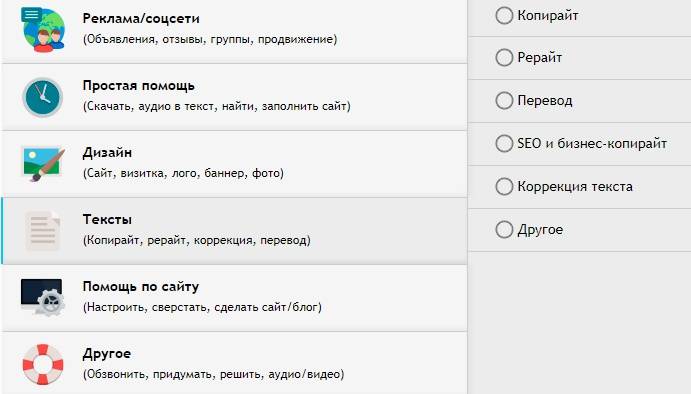This screenshot has height=394, width=691.
Task: Click the Другое category heading on the left
Action: click(107, 353)
